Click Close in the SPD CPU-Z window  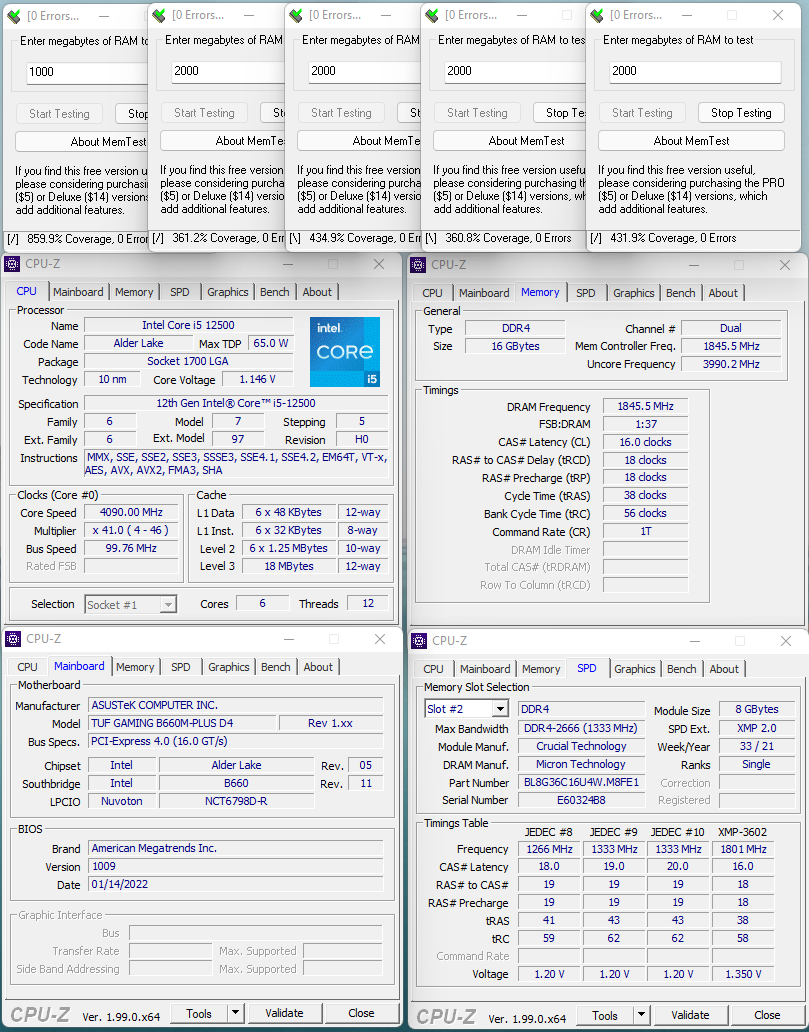(x=767, y=1015)
